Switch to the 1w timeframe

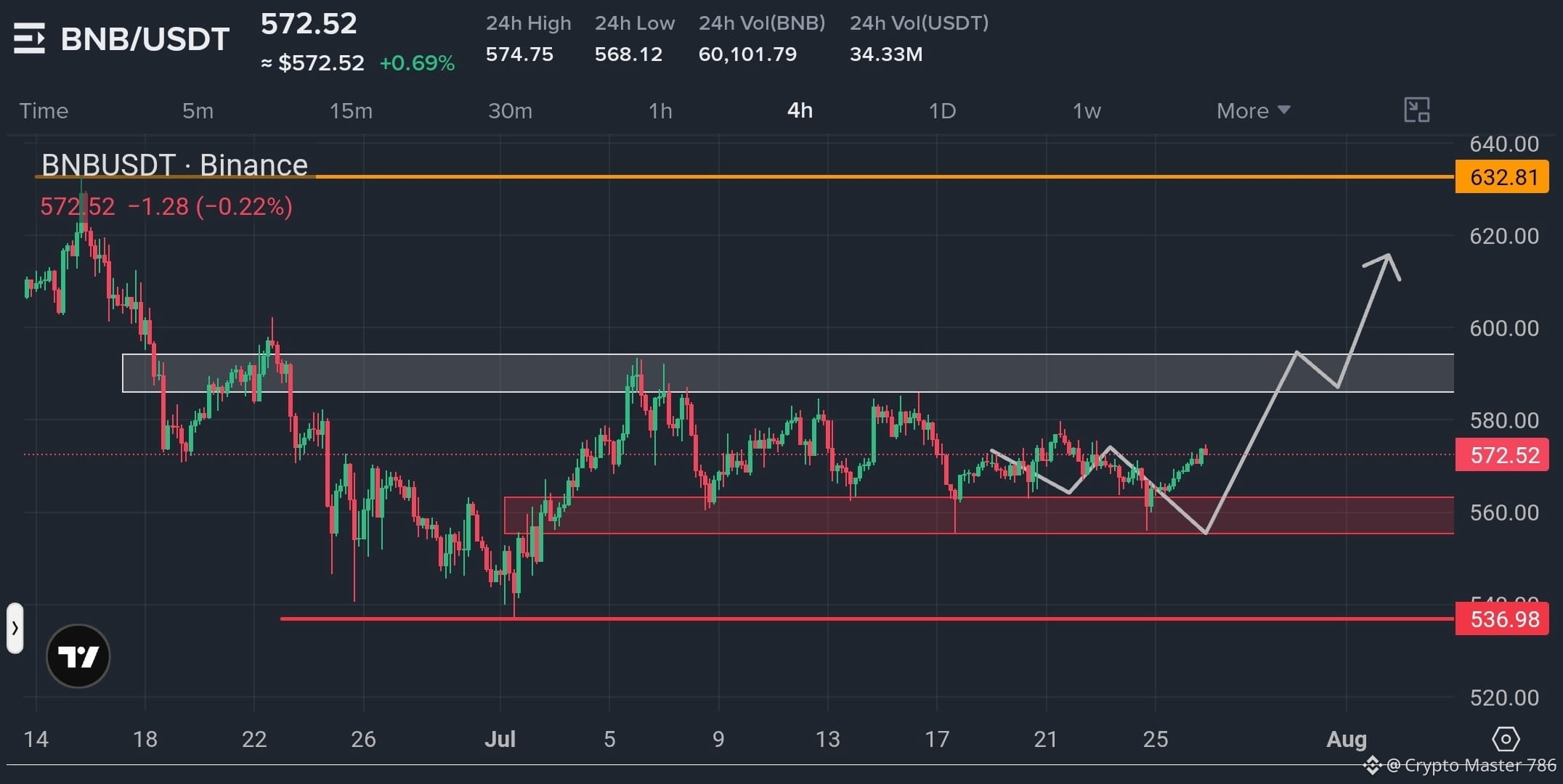(x=1087, y=110)
